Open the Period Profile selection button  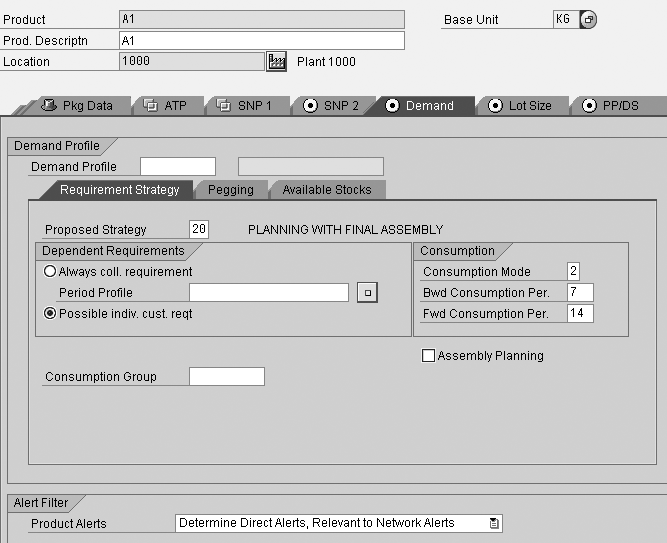(x=368, y=293)
